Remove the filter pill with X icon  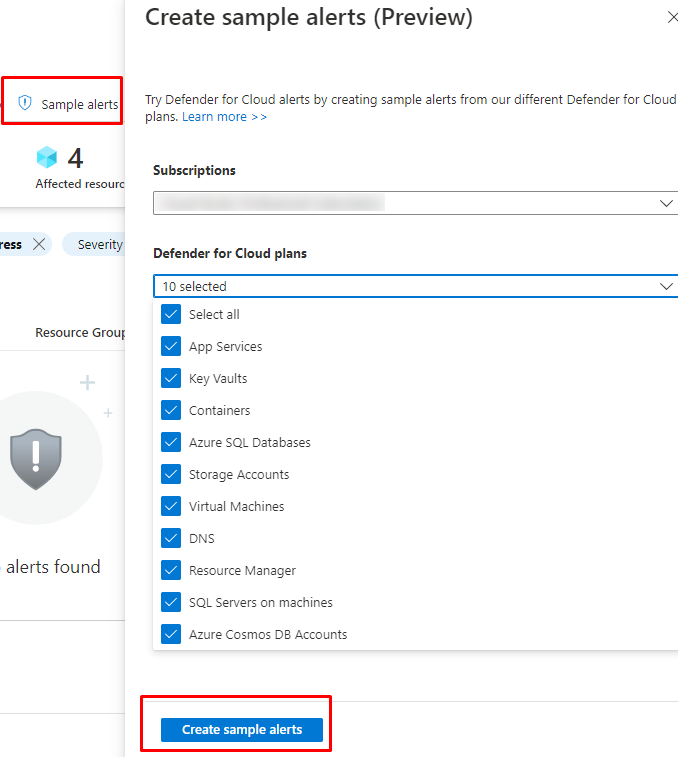pos(38,244)
